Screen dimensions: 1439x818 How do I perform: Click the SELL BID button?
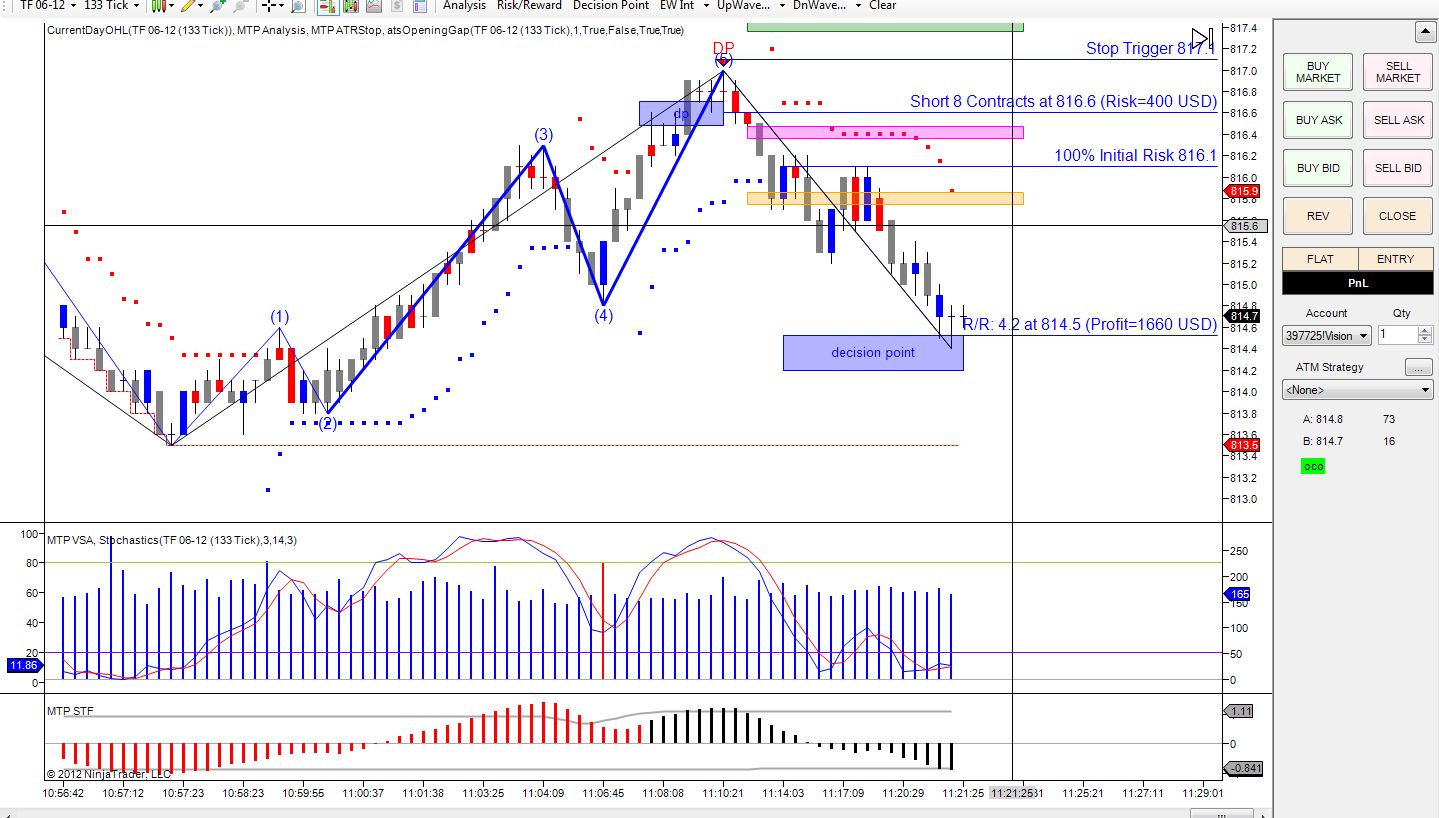click(1397, 168)
